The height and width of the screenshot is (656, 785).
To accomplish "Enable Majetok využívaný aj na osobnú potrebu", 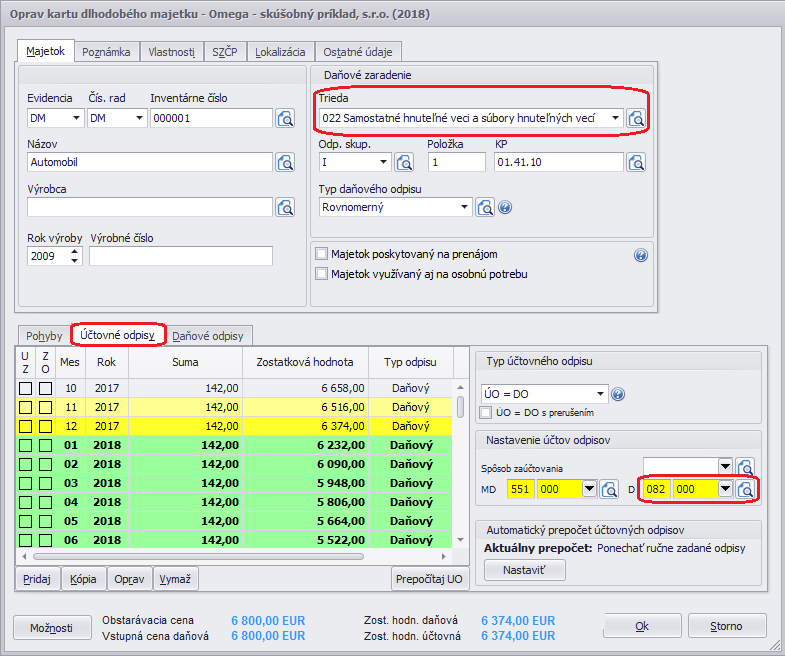I will click(x=321, y=274).
